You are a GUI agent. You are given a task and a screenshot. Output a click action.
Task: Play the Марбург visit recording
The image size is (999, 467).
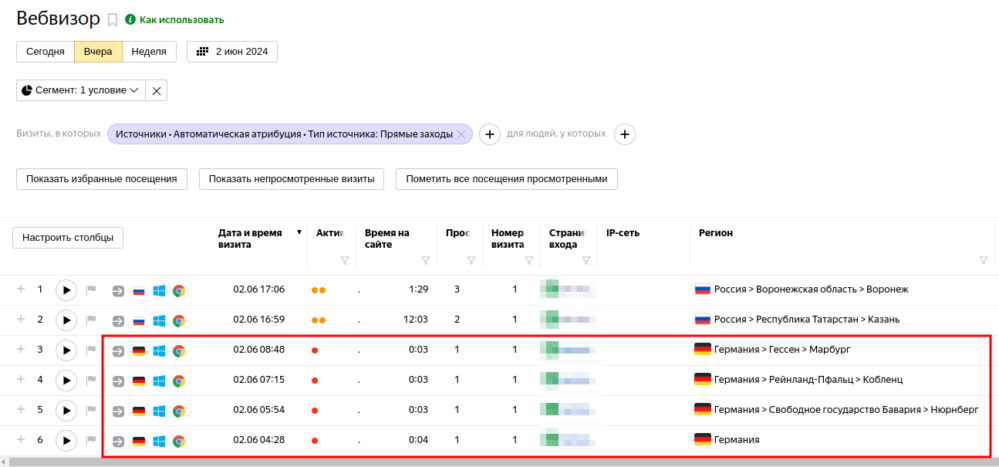(66, 350)
